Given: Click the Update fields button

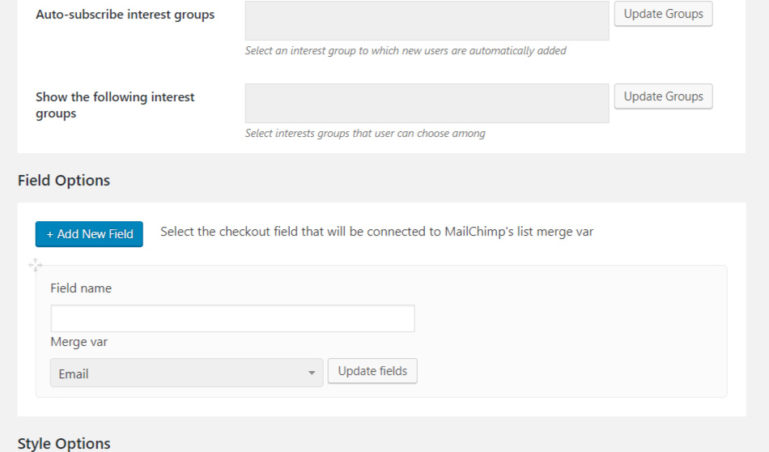Looking at the screenshot, I should pos(372,371).
